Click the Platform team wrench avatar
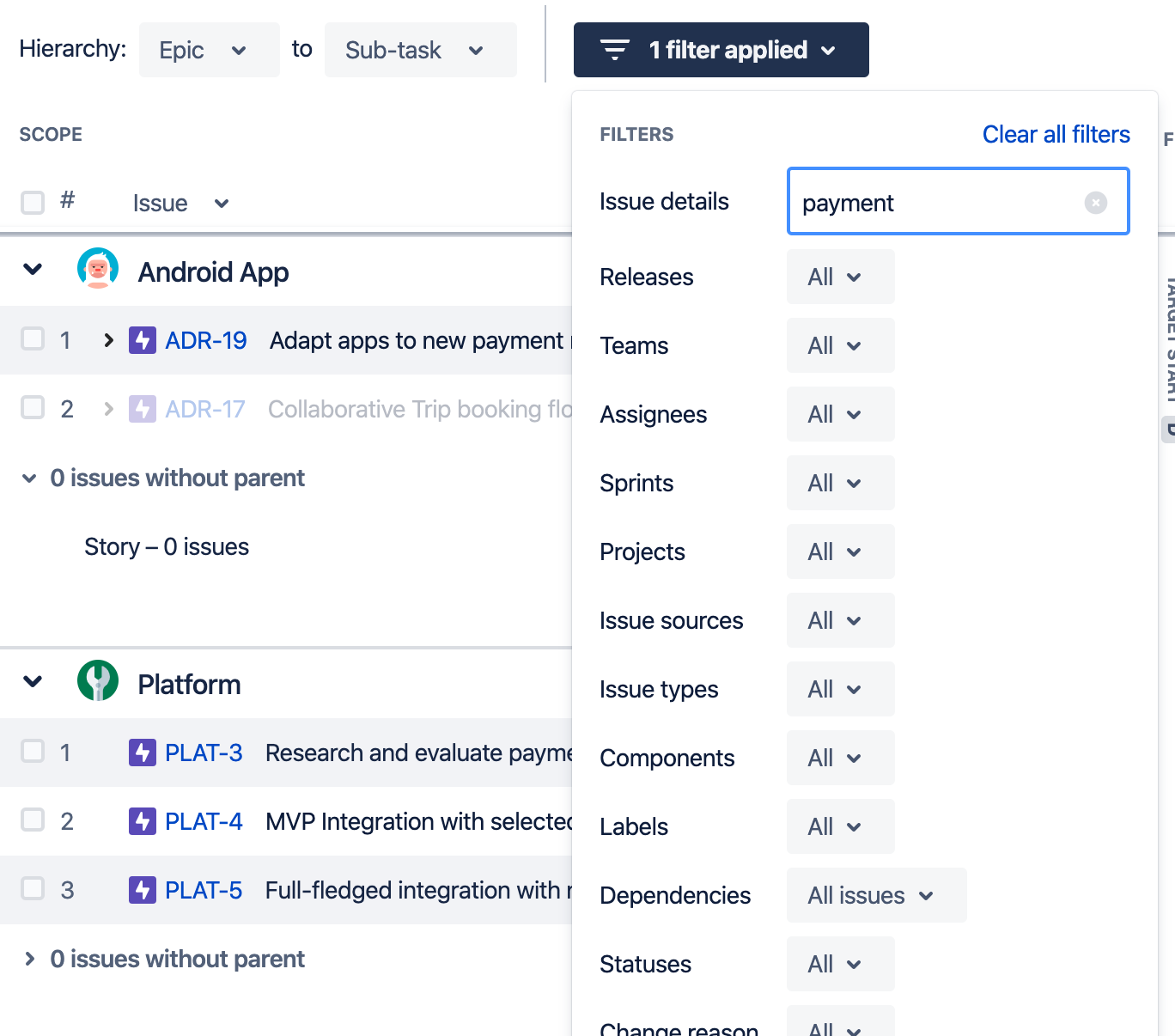 (x=98, y=681)
